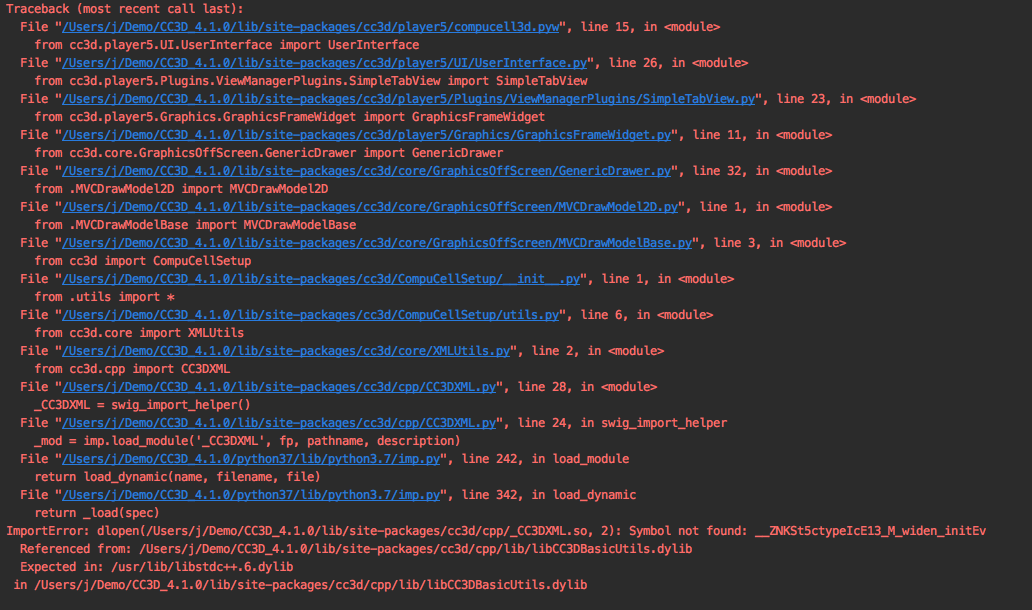
Task: Click 'from cc3d.cpp import CC3DXML' line
Action: (x=132, y=369)
